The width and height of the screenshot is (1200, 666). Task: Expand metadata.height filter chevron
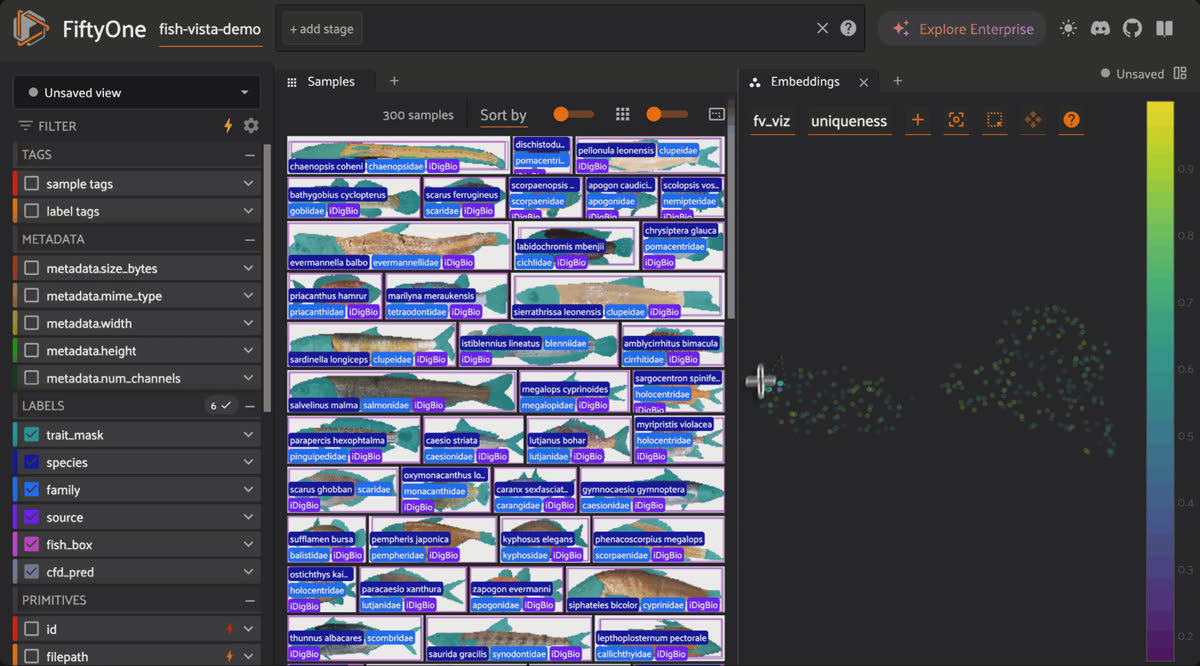pyautogui.click(x=248, y=351)
